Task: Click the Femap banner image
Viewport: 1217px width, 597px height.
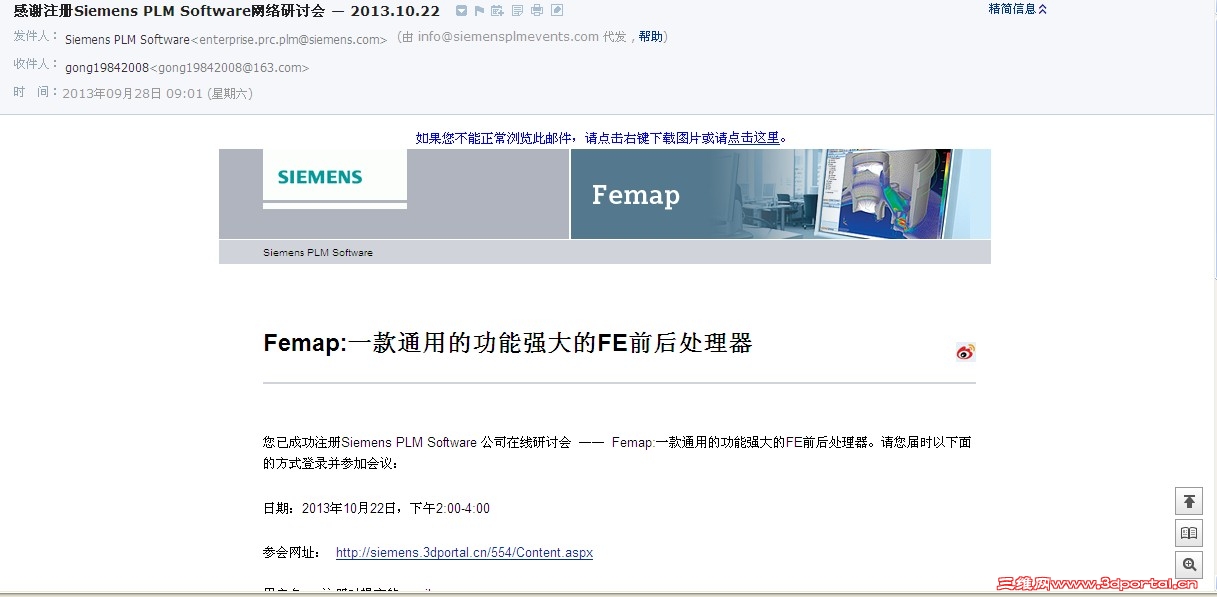Action: [x=604, y=195]
